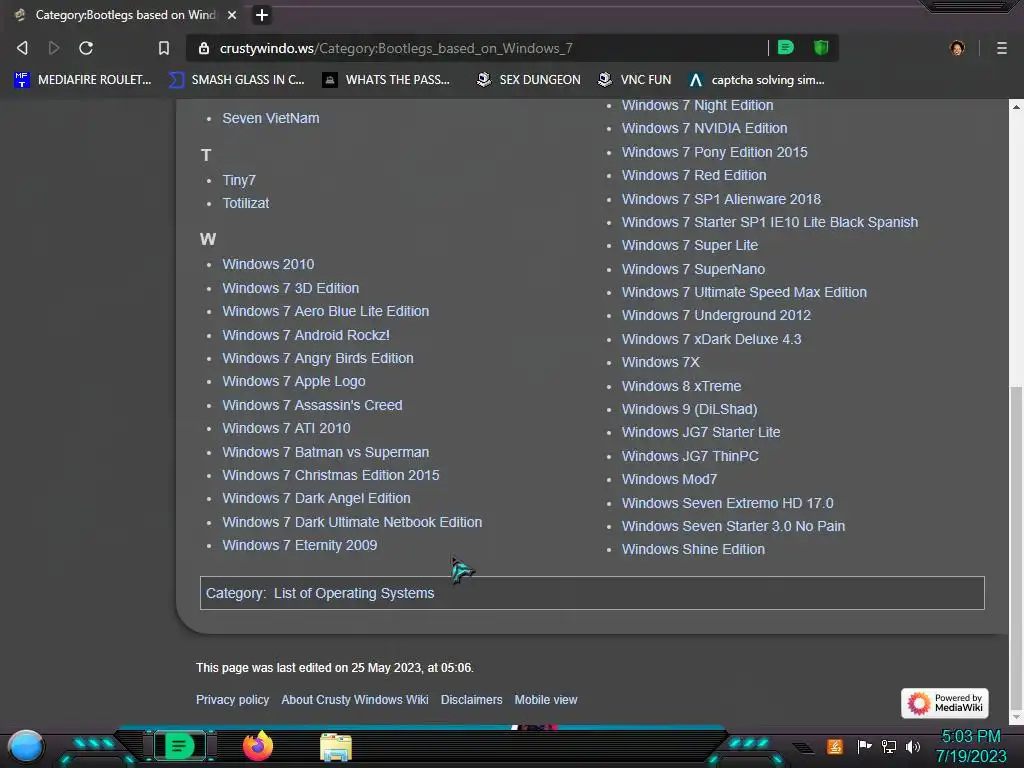Open Windows 8 xTreme link
The image size is (1024, 768).
[x=681, y=387]
